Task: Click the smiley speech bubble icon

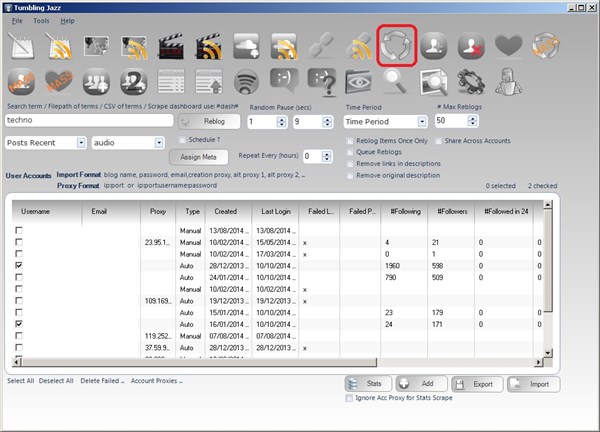Action: click(284, 80)
